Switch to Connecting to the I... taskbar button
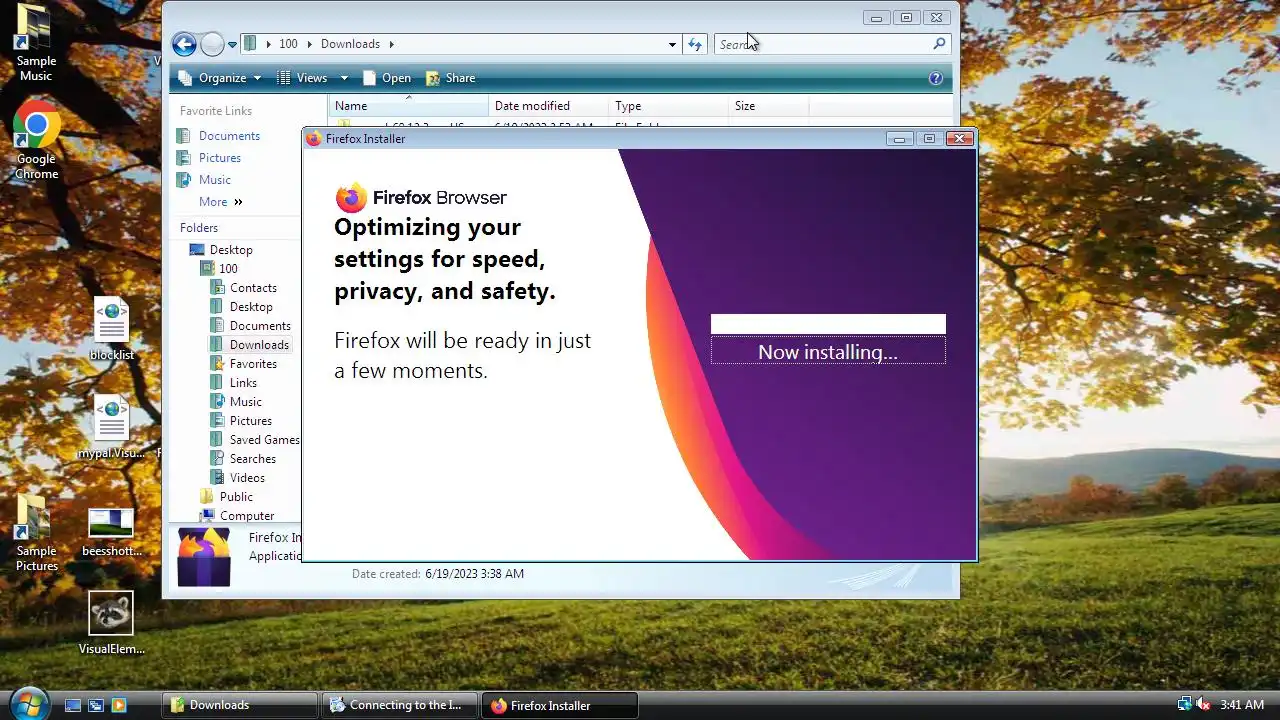The height and width of the screenshot is (720, 1280). pos(399,705)
